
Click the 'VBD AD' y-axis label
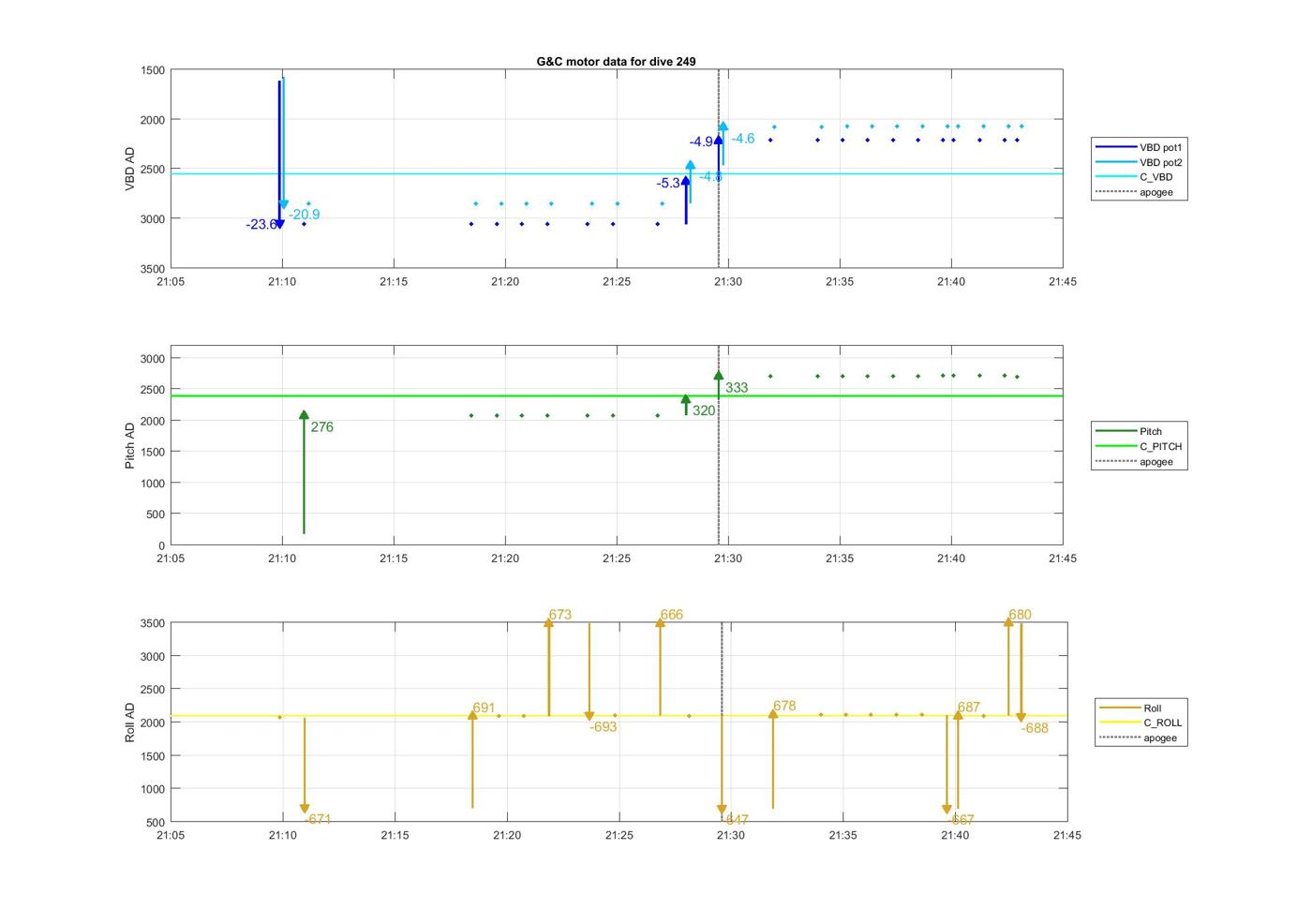point(130,169)
